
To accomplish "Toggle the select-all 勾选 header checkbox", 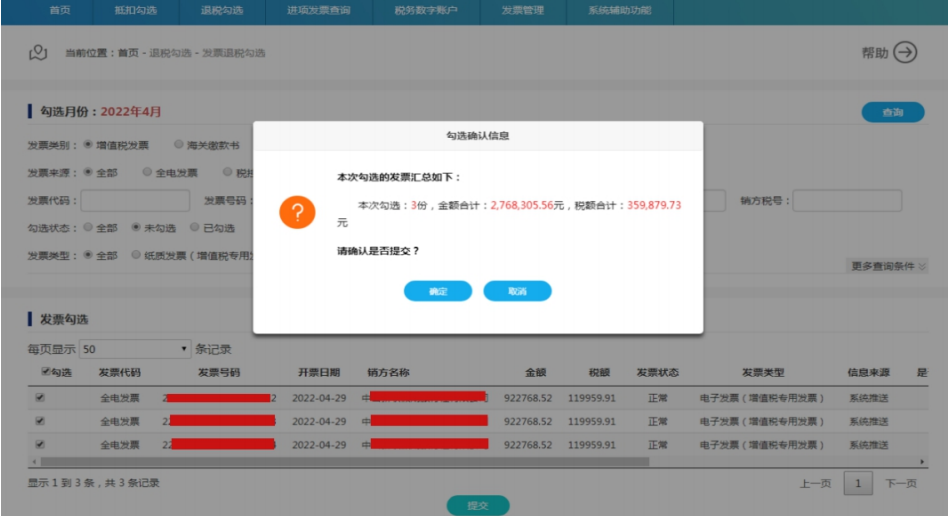I will pyautogui.click(x=45, y=372).
